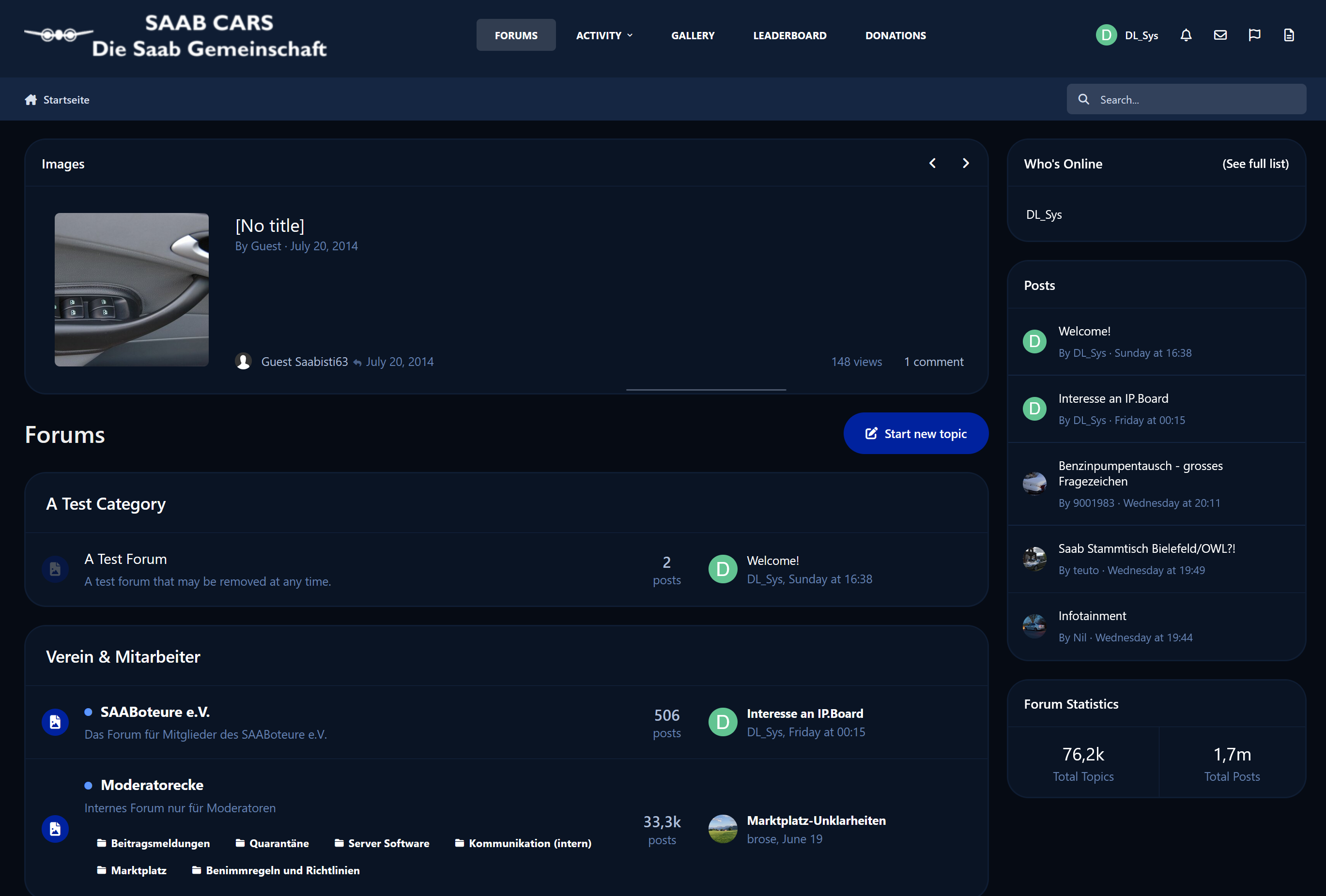The width and height of the screenshot is (1326, 896).
Task: Focus the Search input field
Action: [x=1186, y=99]
